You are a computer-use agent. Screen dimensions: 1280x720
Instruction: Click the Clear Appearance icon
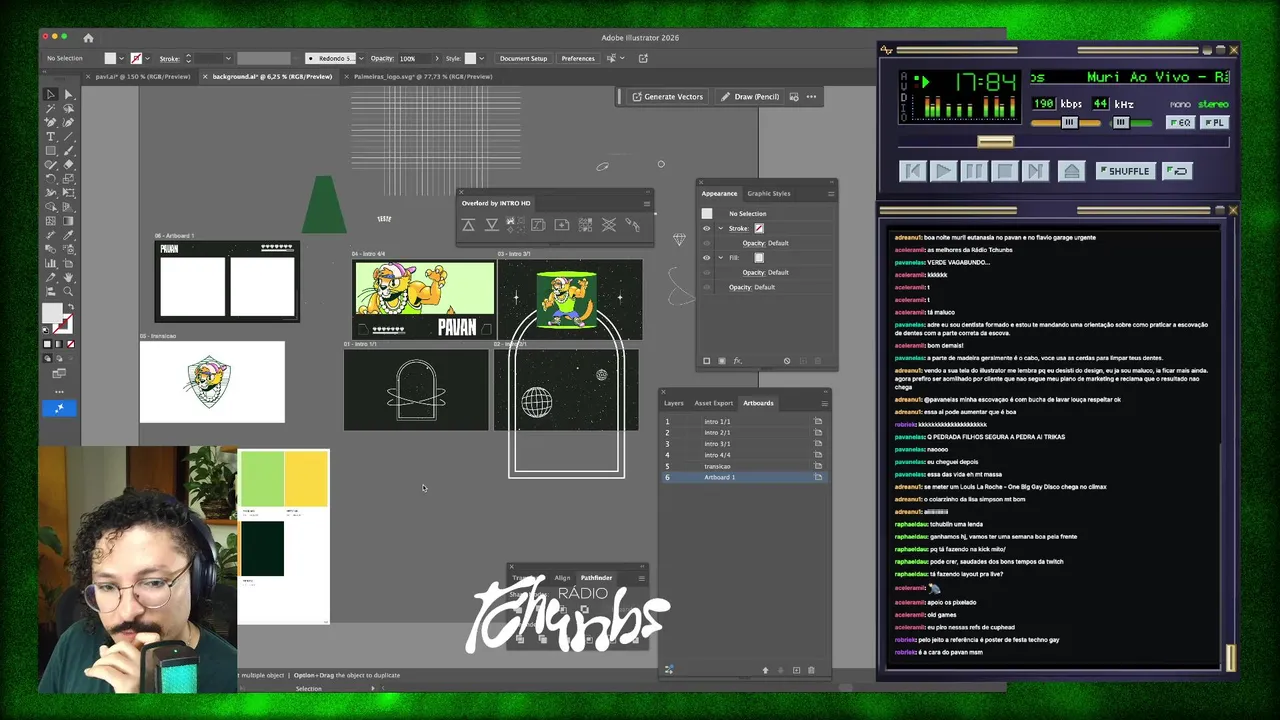click(787, 361)
